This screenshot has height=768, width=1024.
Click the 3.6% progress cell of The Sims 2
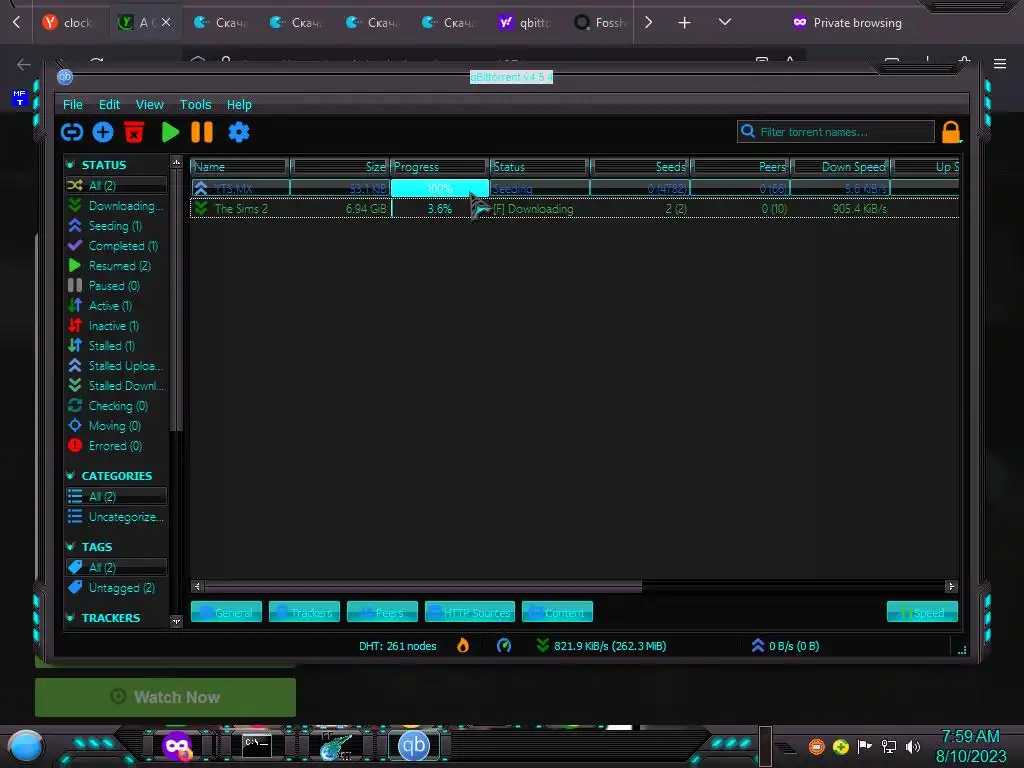(x=440, y=209)
